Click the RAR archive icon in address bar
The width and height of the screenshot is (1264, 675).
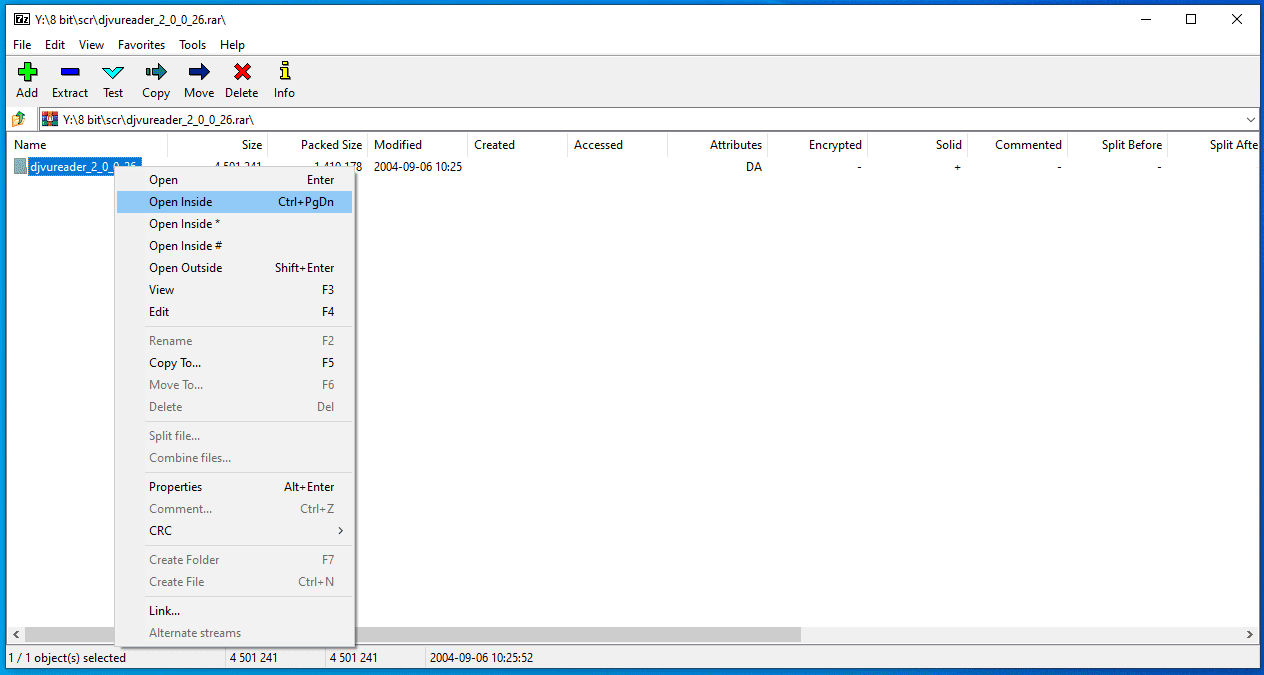(x=49, y=119)
